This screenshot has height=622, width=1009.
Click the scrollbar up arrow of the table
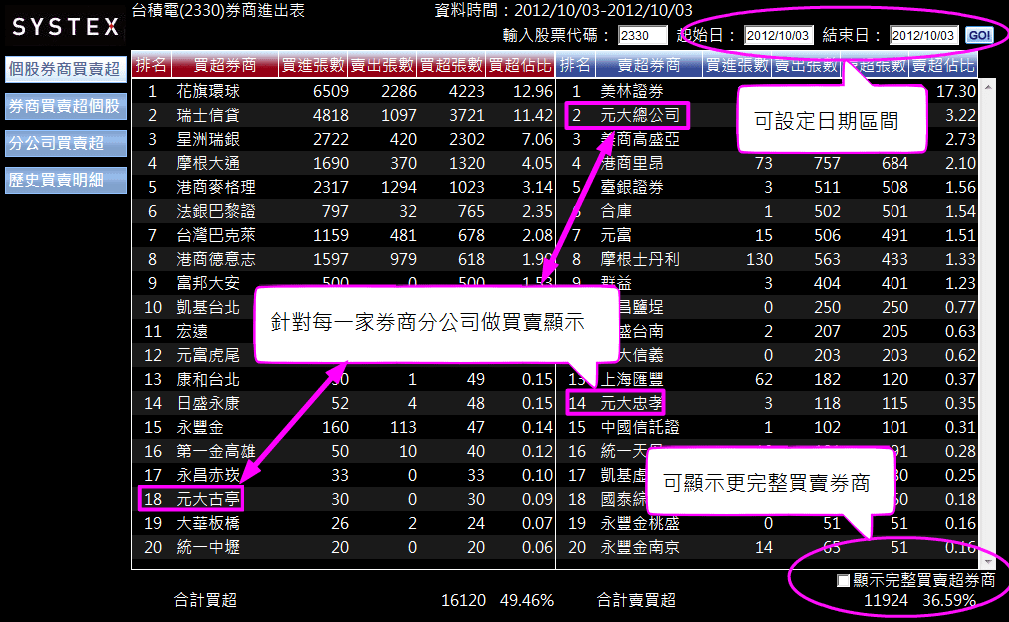point(986,86)
